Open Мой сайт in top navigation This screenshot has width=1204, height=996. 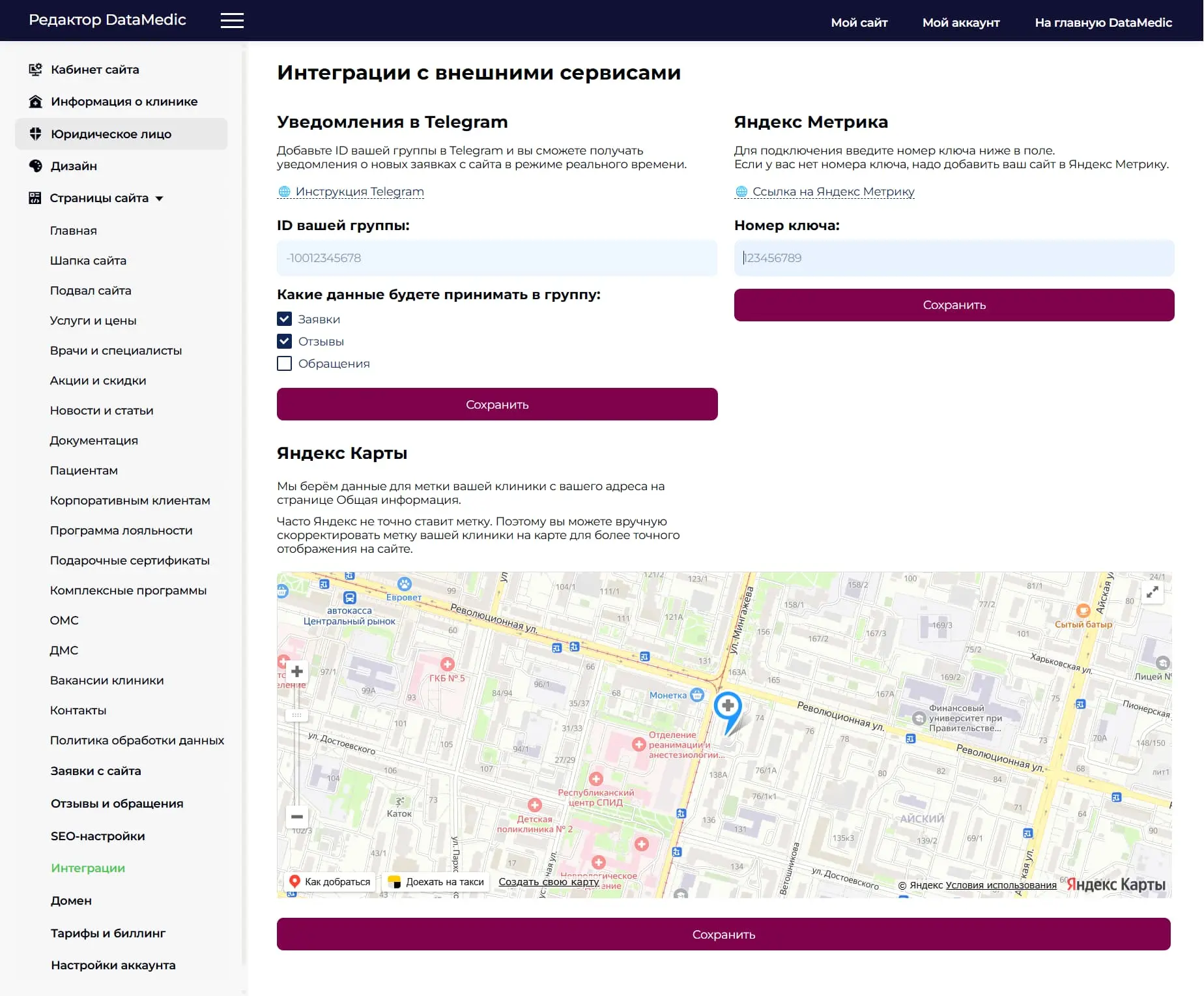859,23
